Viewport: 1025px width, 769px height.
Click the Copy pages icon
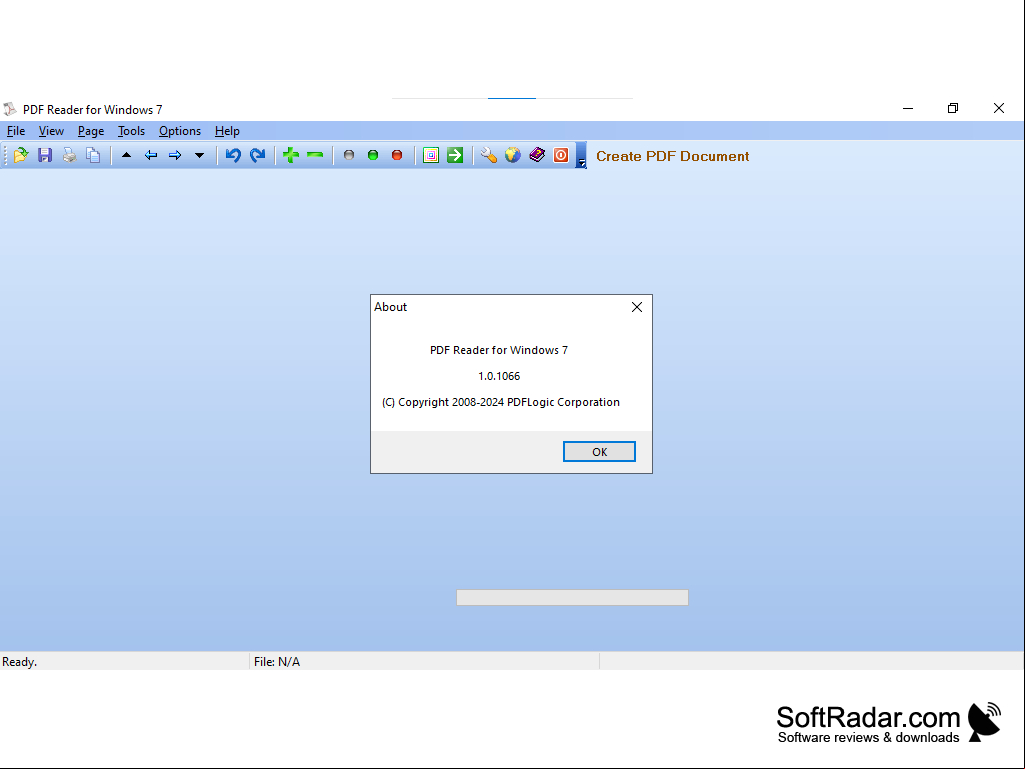[x=93, y=156]
